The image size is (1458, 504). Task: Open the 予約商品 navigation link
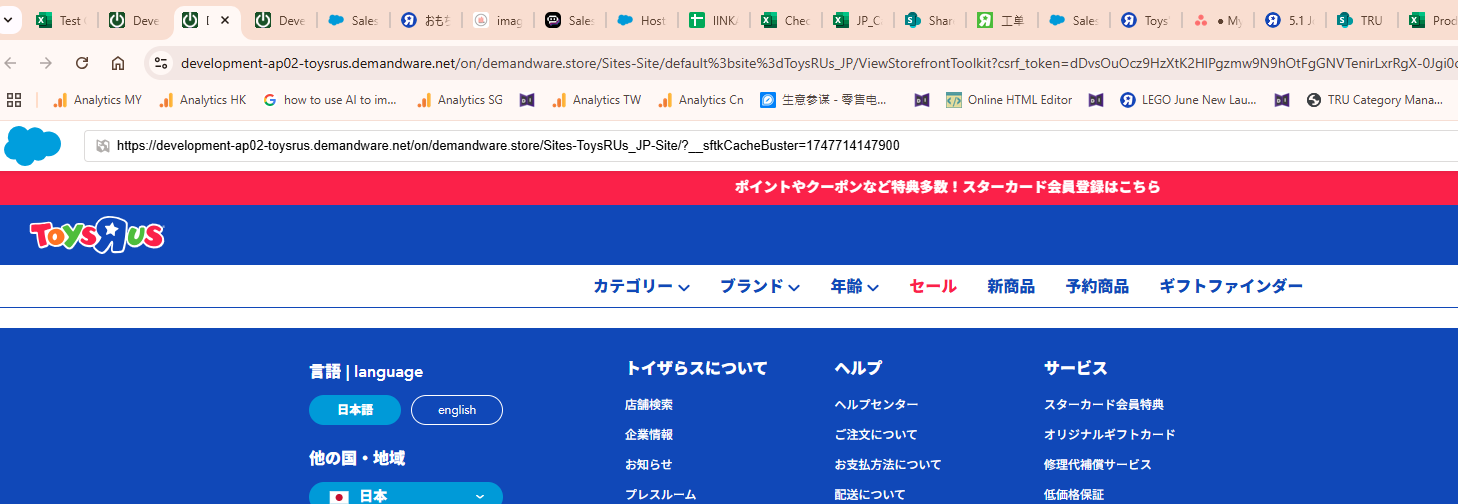click(1097, 286)
